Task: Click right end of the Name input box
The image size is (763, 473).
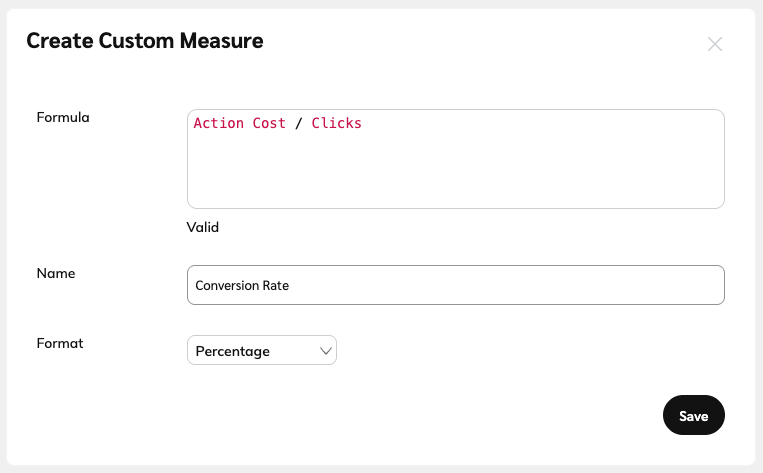Action: [x=700, y=285]
